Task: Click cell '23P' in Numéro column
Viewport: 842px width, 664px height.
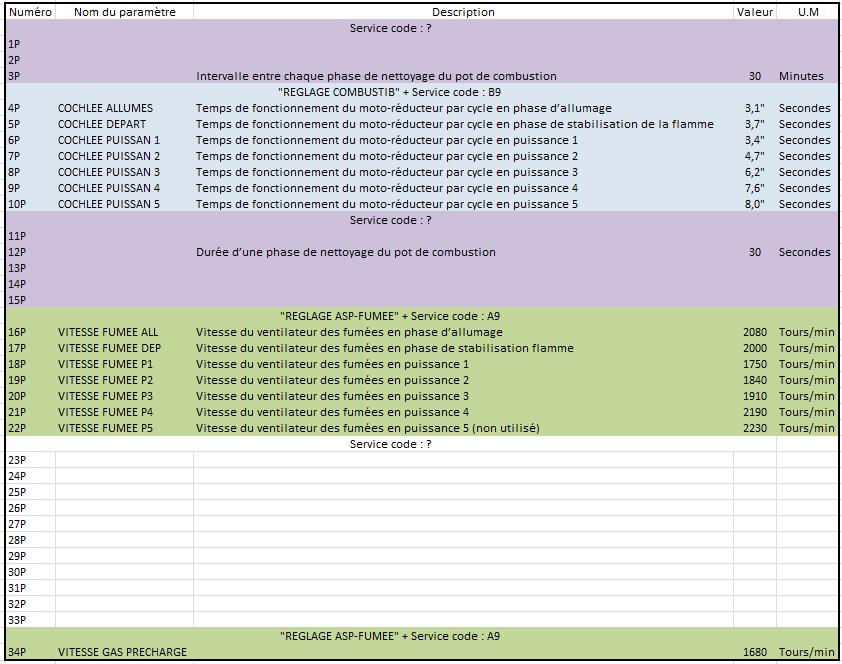Action: coord(30,460)
